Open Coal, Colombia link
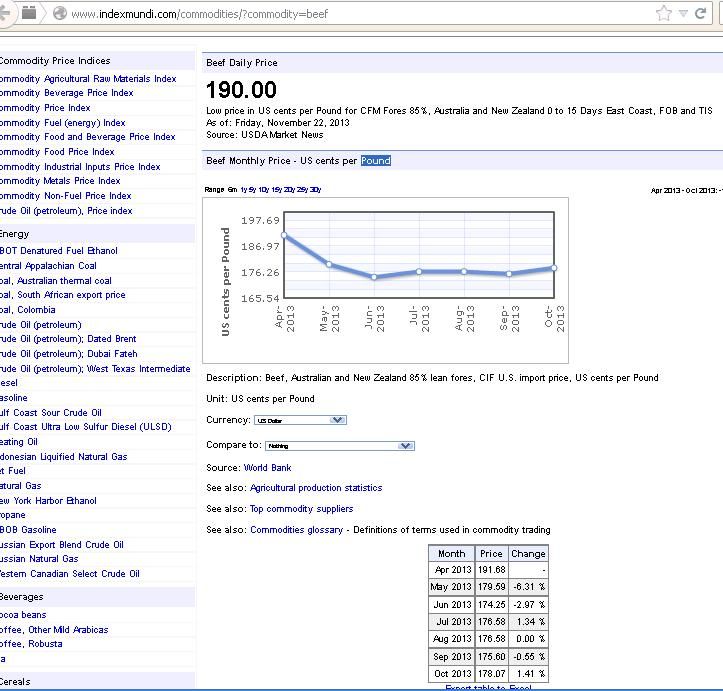Viewport: 723px width, 691px height. tap(28, 310)
